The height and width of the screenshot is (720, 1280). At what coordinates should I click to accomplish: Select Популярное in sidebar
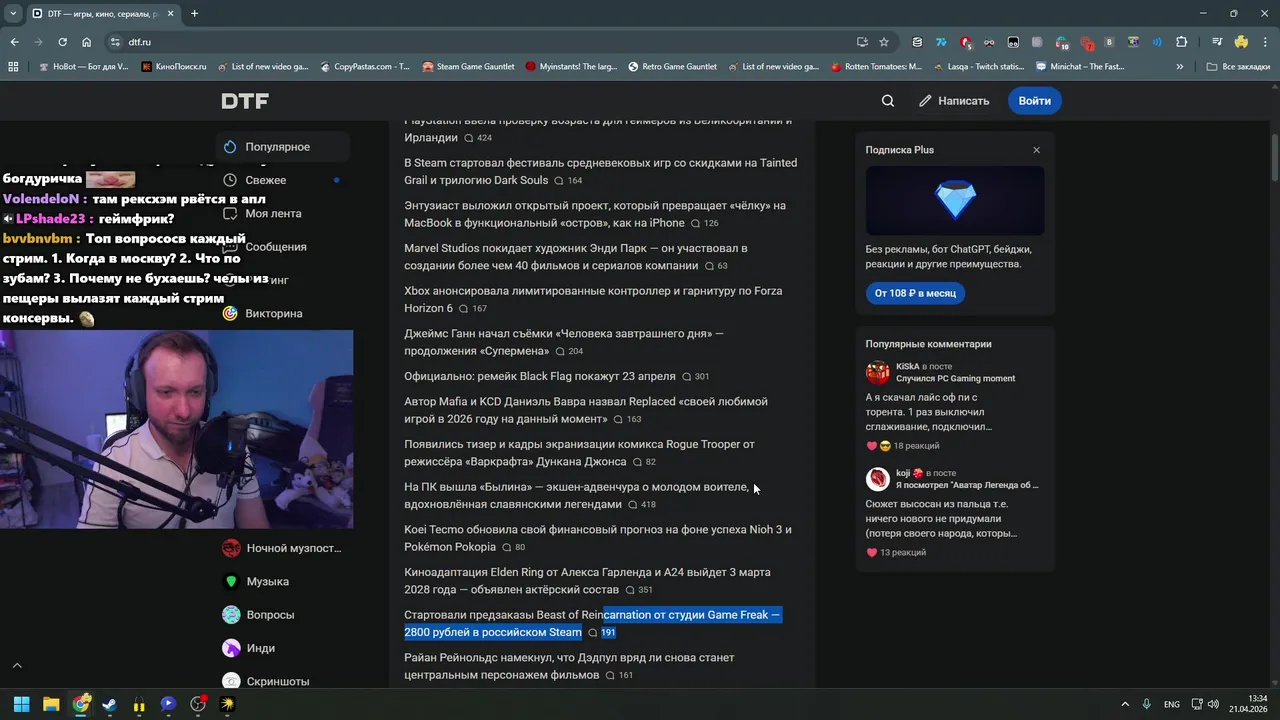(283, 147)
